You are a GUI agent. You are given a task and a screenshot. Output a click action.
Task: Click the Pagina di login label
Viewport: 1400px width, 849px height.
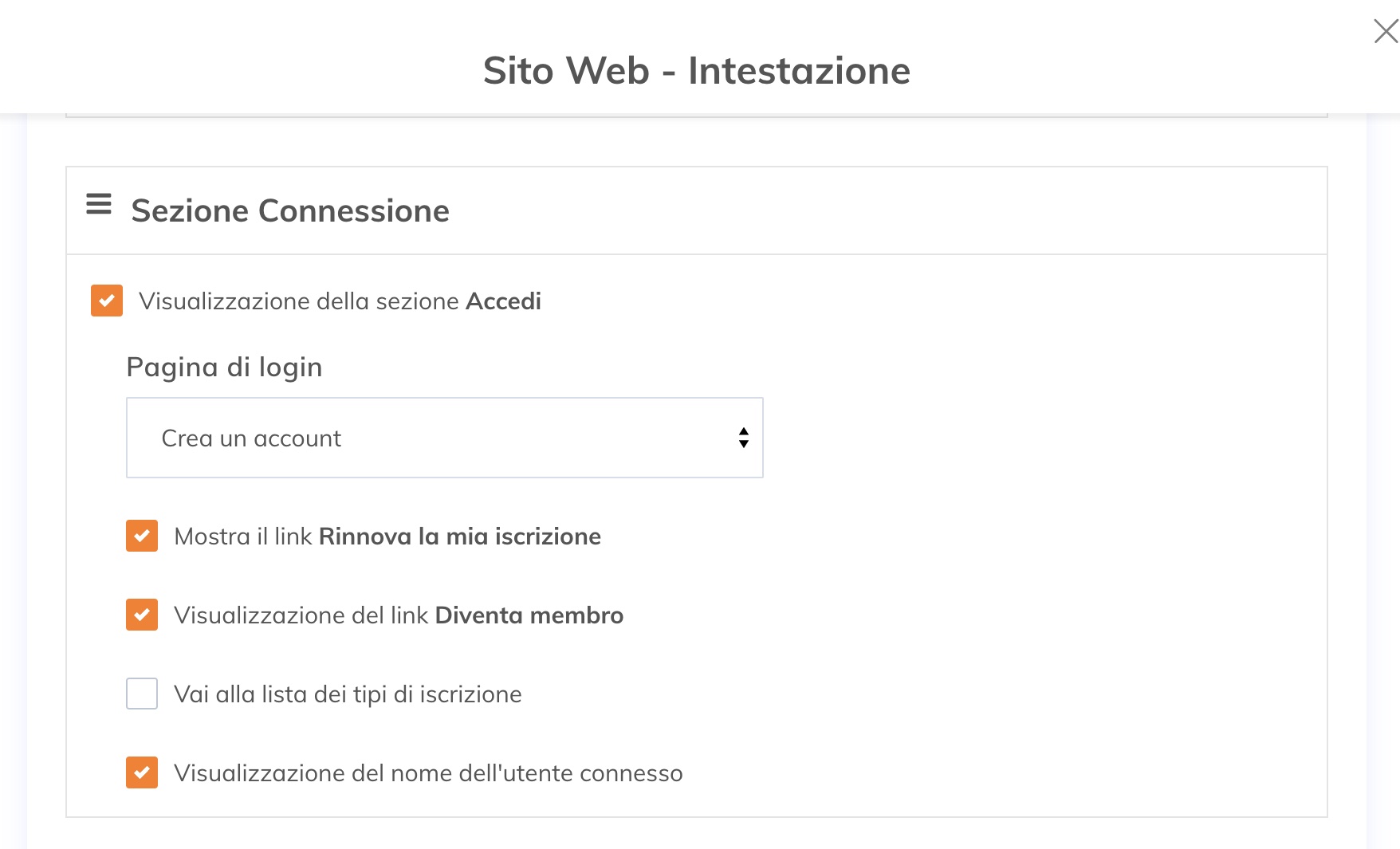(224, 367)
